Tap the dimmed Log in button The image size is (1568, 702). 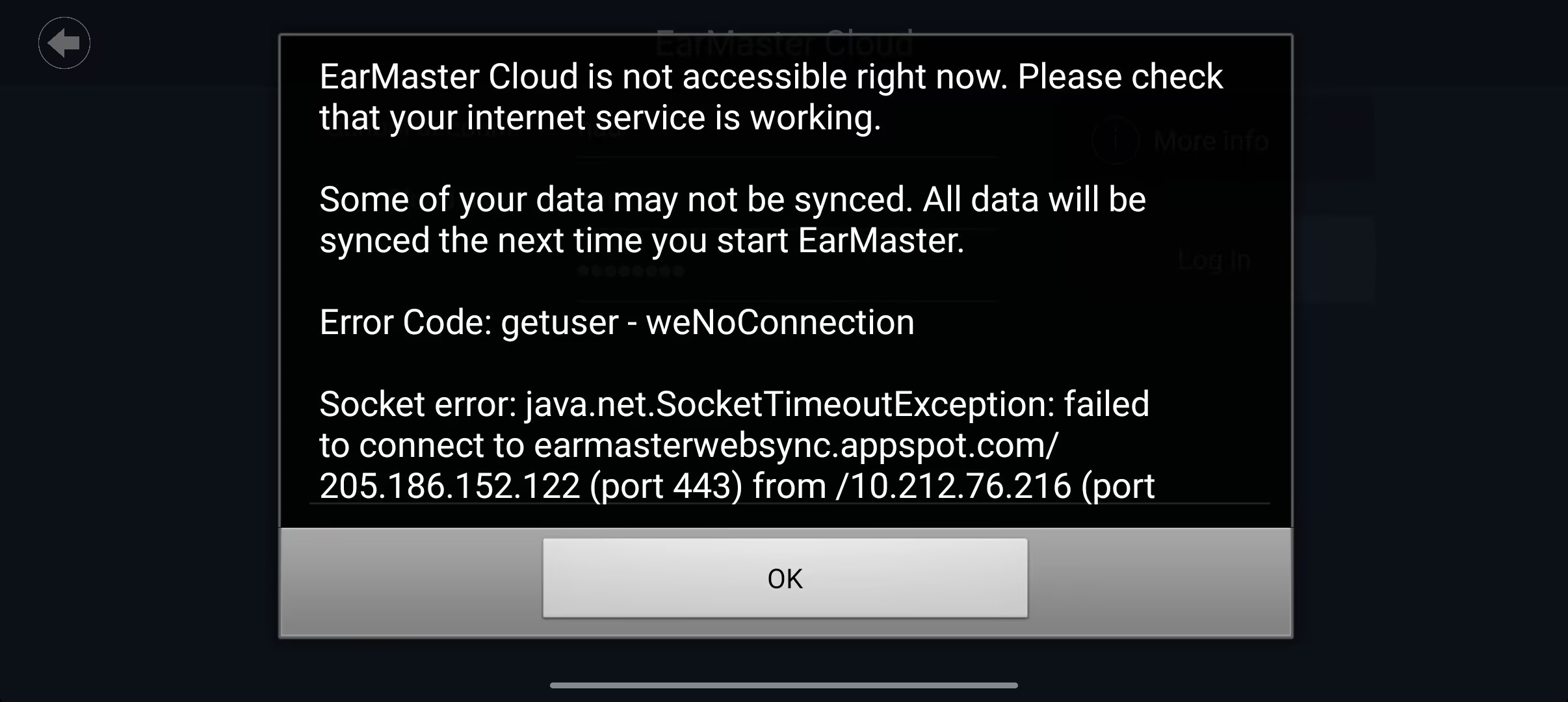click(x=1214, y=260)
